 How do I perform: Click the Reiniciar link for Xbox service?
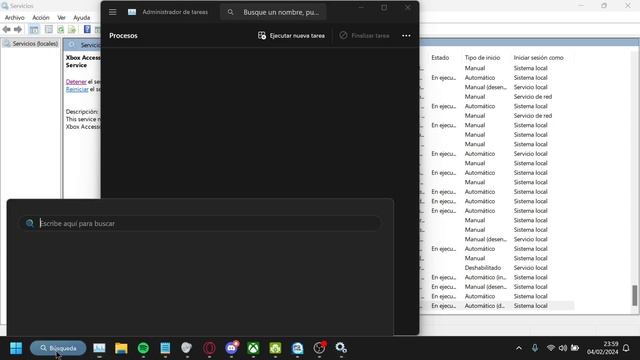tap(77, 89)
